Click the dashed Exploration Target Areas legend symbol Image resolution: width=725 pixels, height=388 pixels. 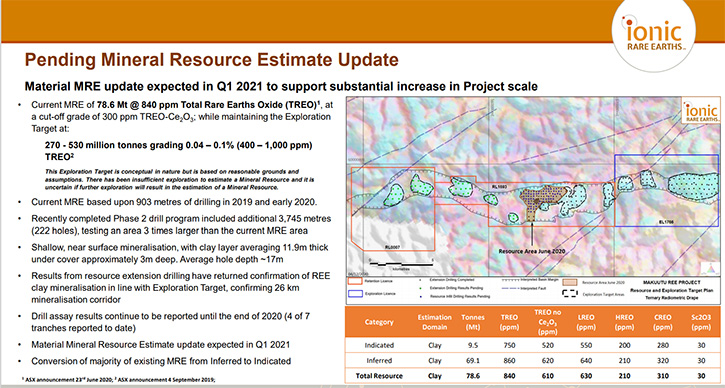pos(570,293)
